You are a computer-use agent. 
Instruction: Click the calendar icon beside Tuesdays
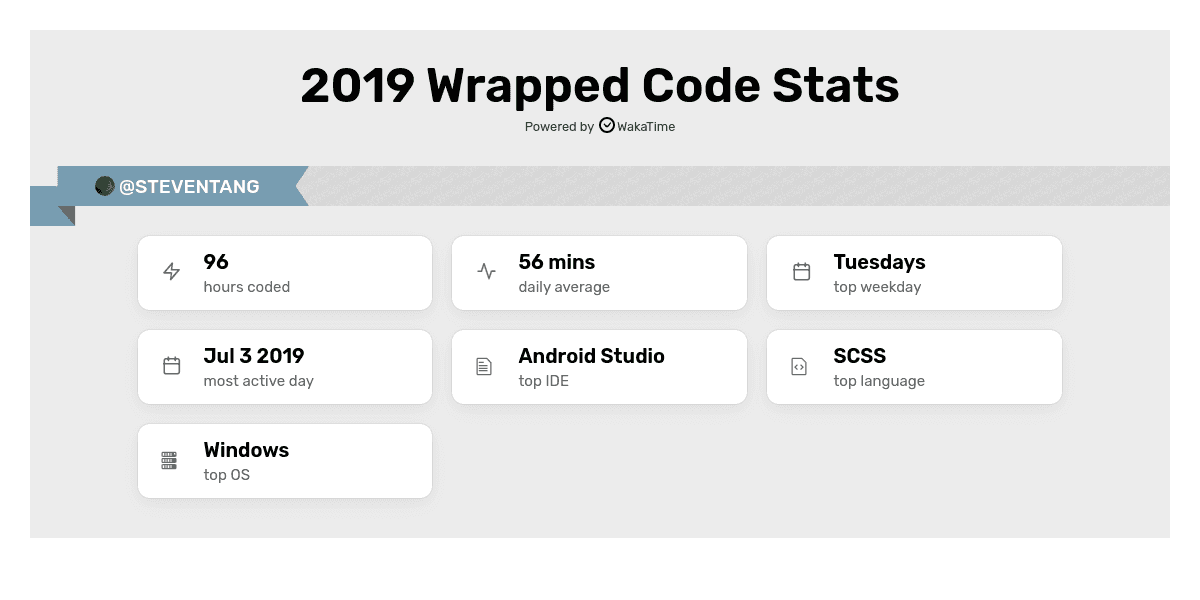pyautogui.click(x=802, y=272)
